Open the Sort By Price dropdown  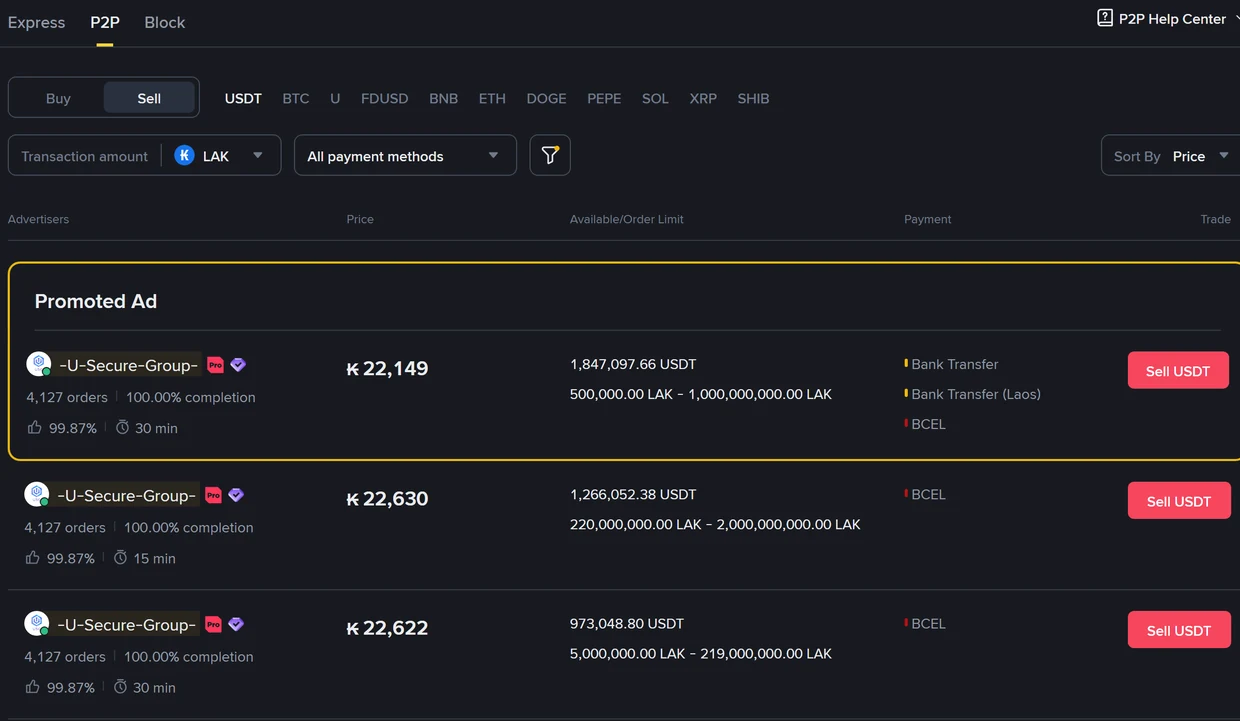(x=1172, y=155)
